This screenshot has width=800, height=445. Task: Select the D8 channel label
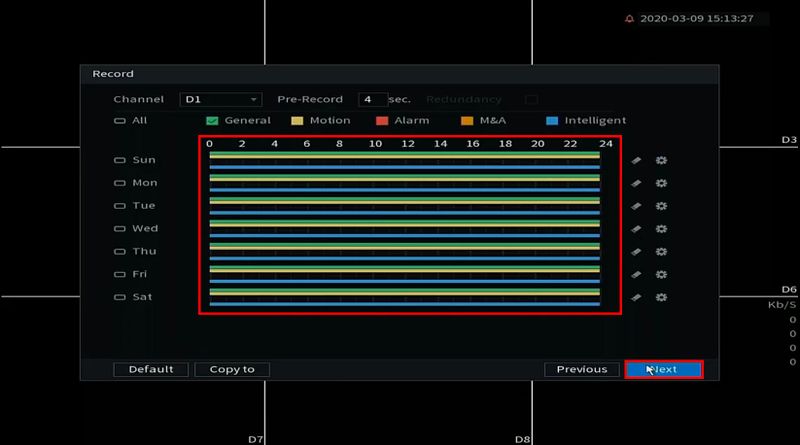coord(522,439)
